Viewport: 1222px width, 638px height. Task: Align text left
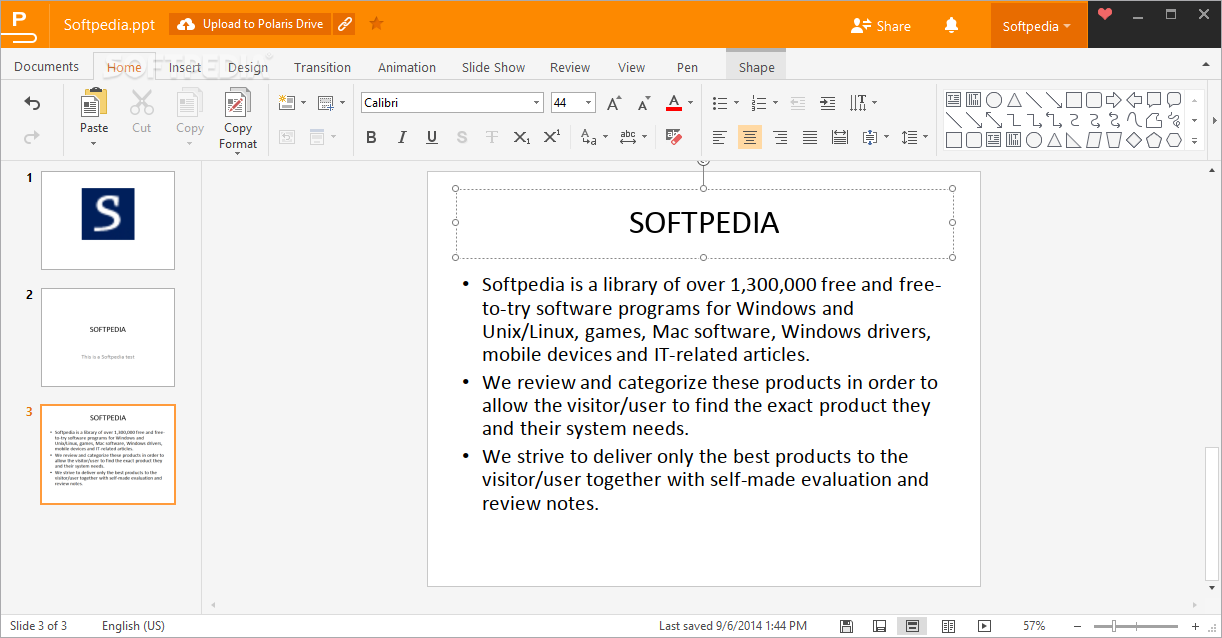tap(719, 137)
